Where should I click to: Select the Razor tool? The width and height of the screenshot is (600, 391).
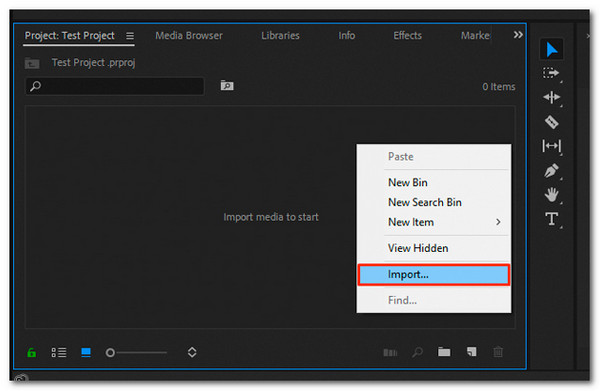[x=551, y=122]
